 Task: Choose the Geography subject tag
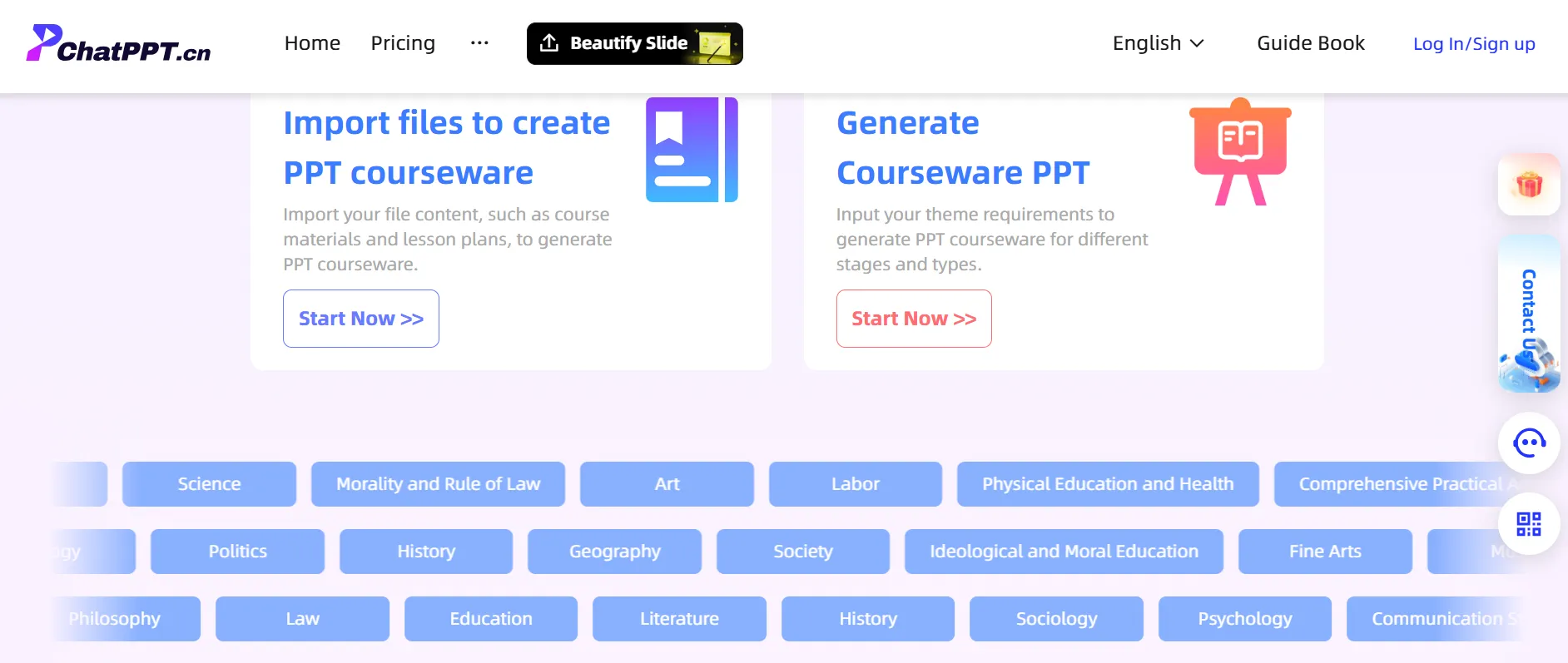614,552
